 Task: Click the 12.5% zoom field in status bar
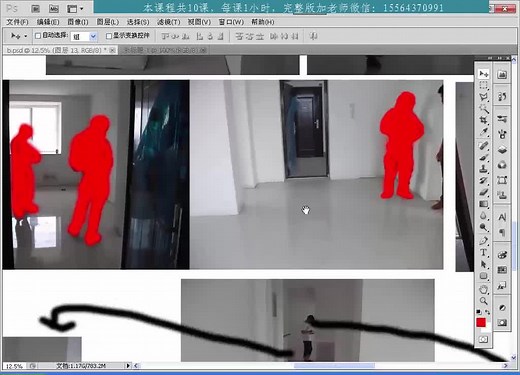14,366
